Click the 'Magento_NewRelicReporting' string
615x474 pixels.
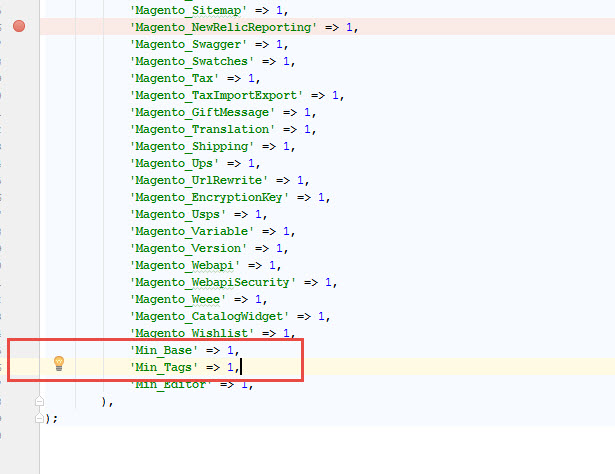click(x=223, y=27)
